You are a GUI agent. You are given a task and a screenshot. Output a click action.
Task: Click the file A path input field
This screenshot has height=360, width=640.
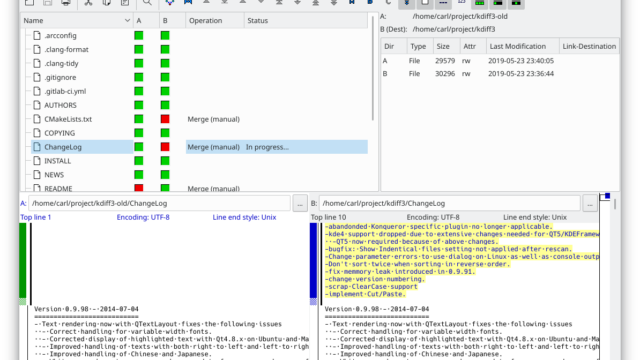coord(159,203)
